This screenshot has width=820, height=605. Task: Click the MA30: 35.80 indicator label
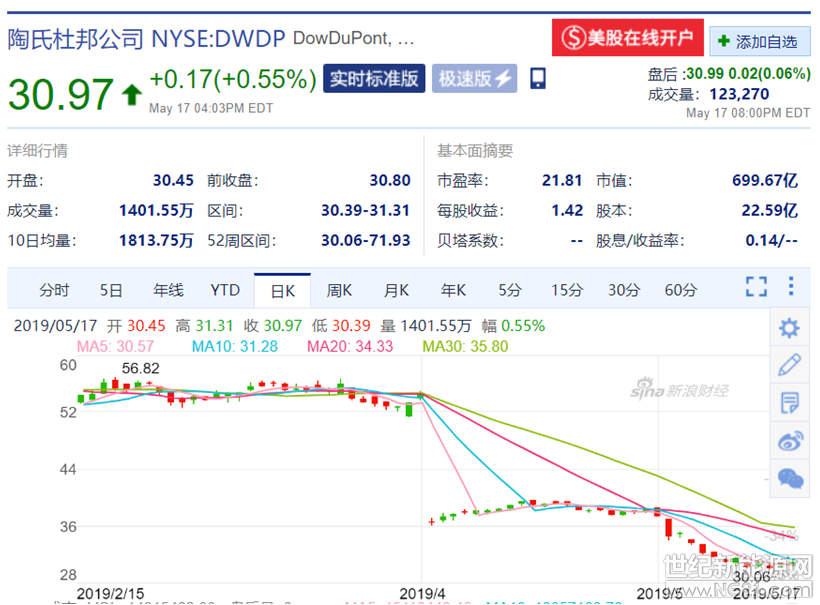tap(465, 346)
